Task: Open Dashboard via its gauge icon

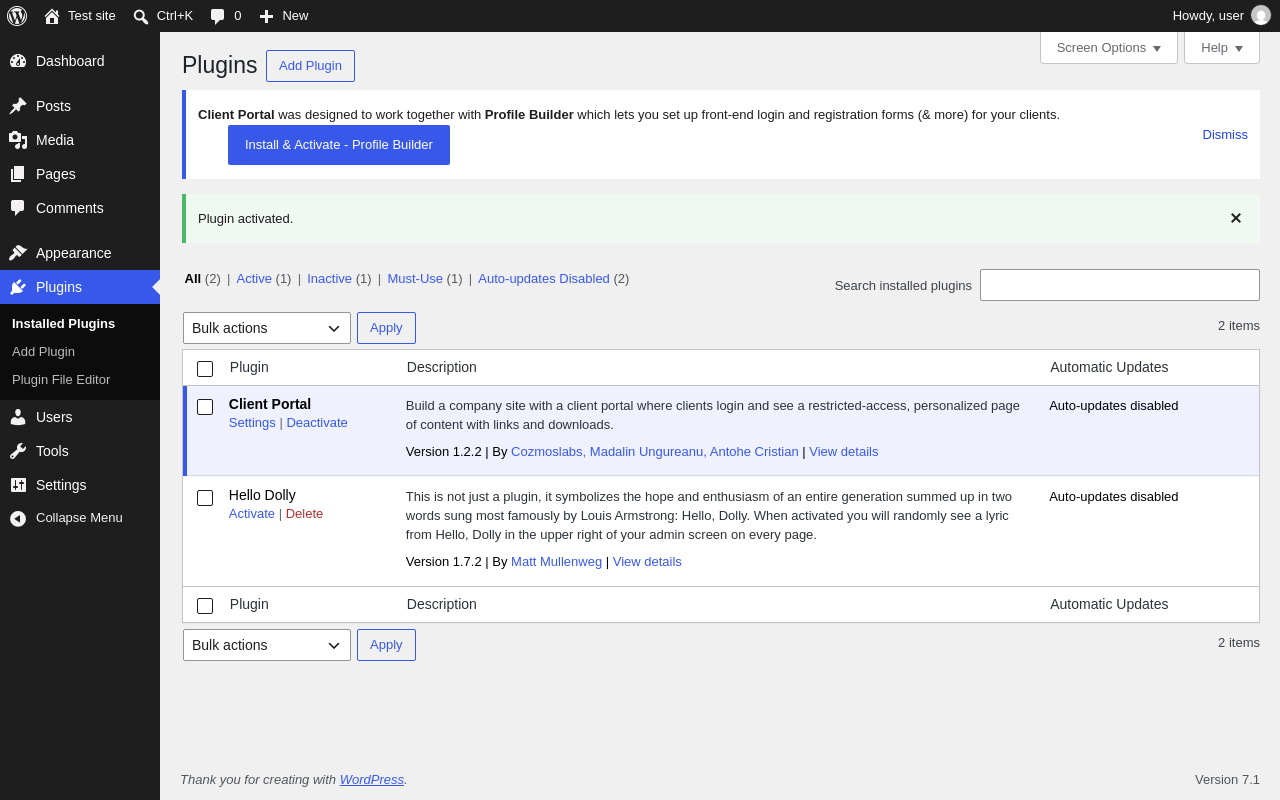Action: (18, 61)
